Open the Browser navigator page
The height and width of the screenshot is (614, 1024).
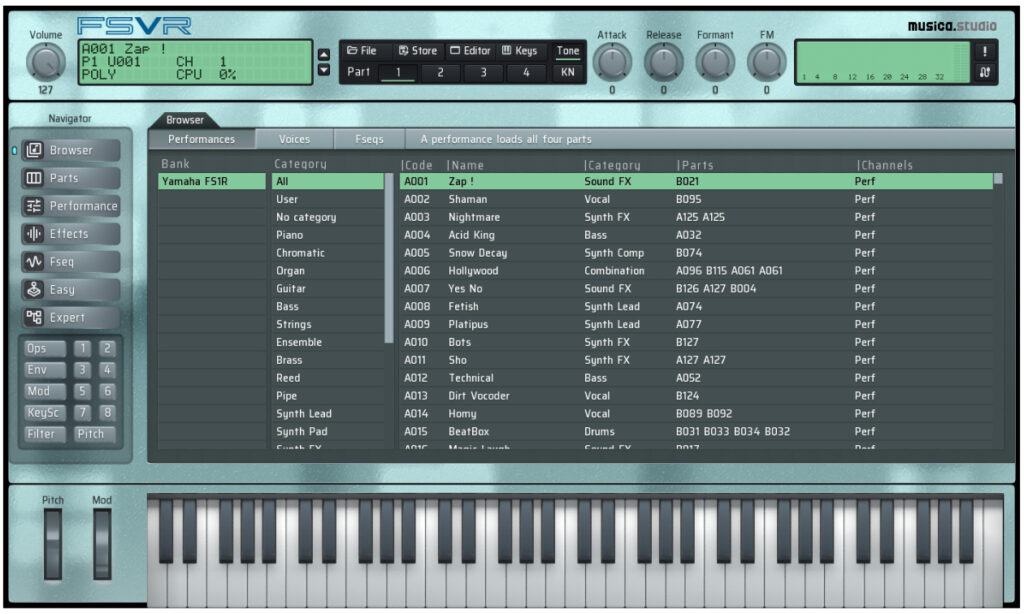71,150
